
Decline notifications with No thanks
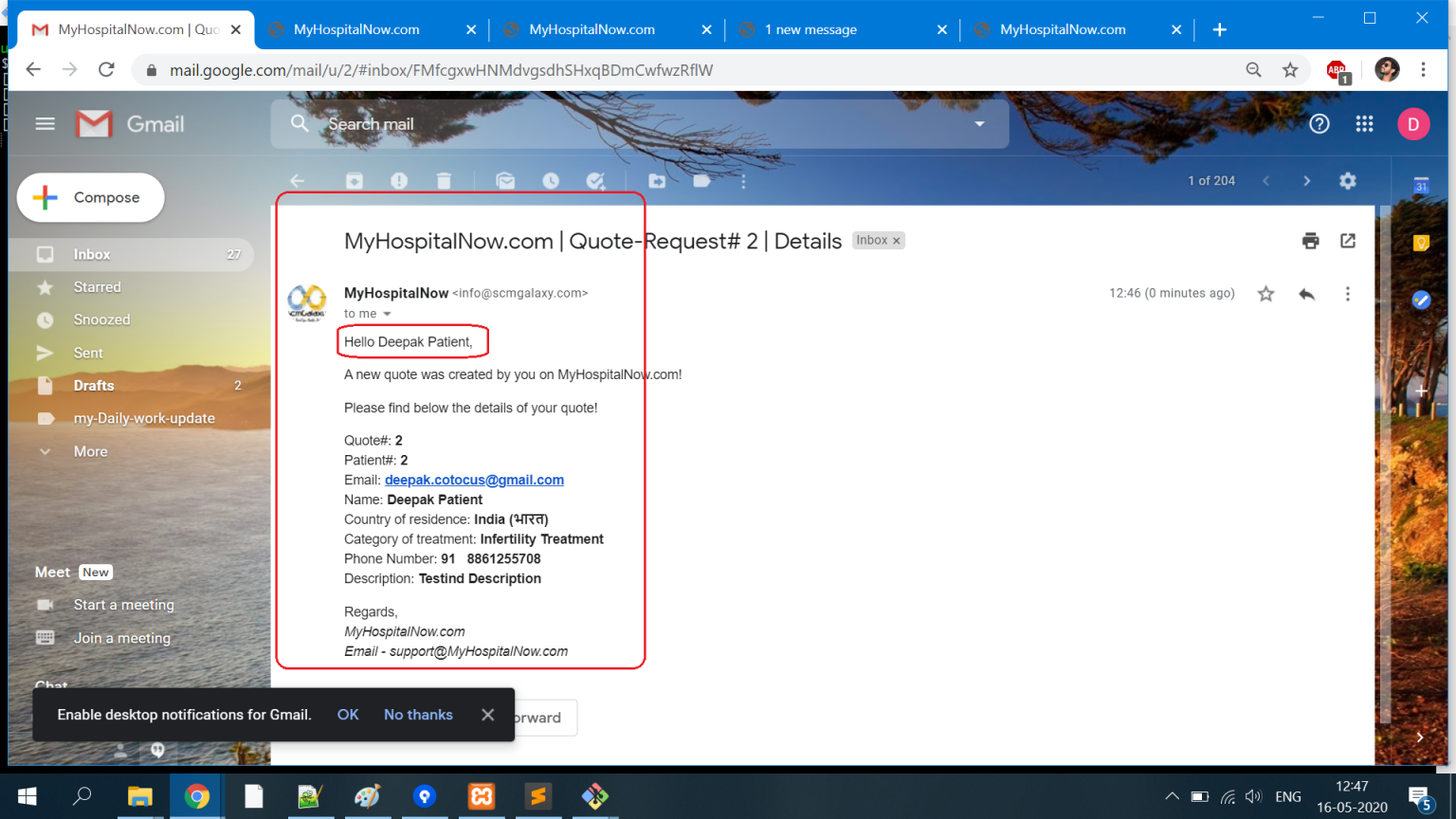pos(418,715)
